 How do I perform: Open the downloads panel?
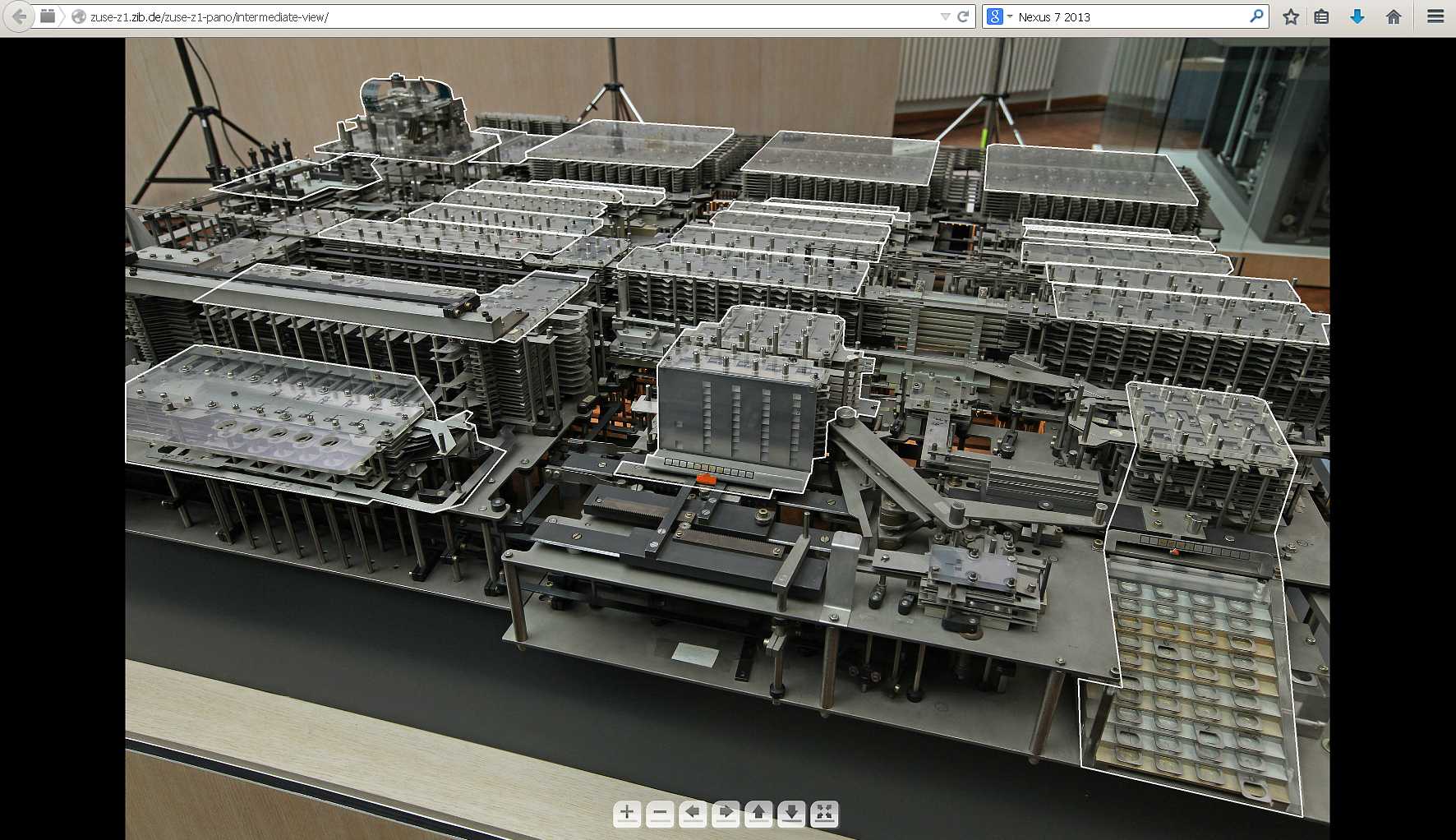click(1357, 16)
